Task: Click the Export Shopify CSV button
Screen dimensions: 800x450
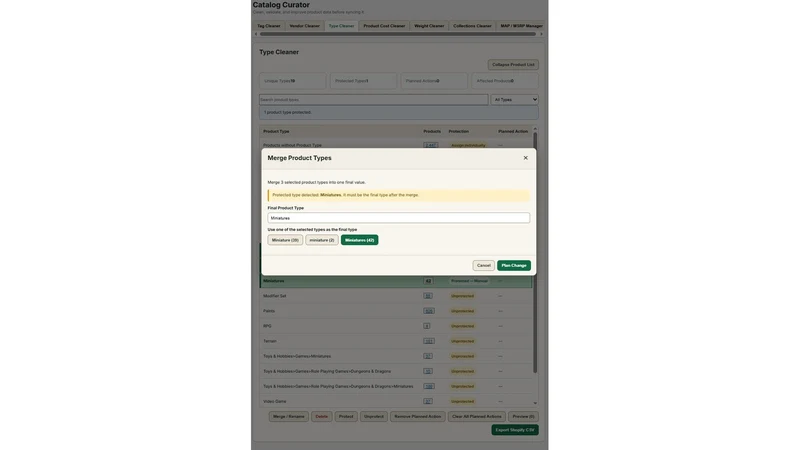Action: [515, 430]
